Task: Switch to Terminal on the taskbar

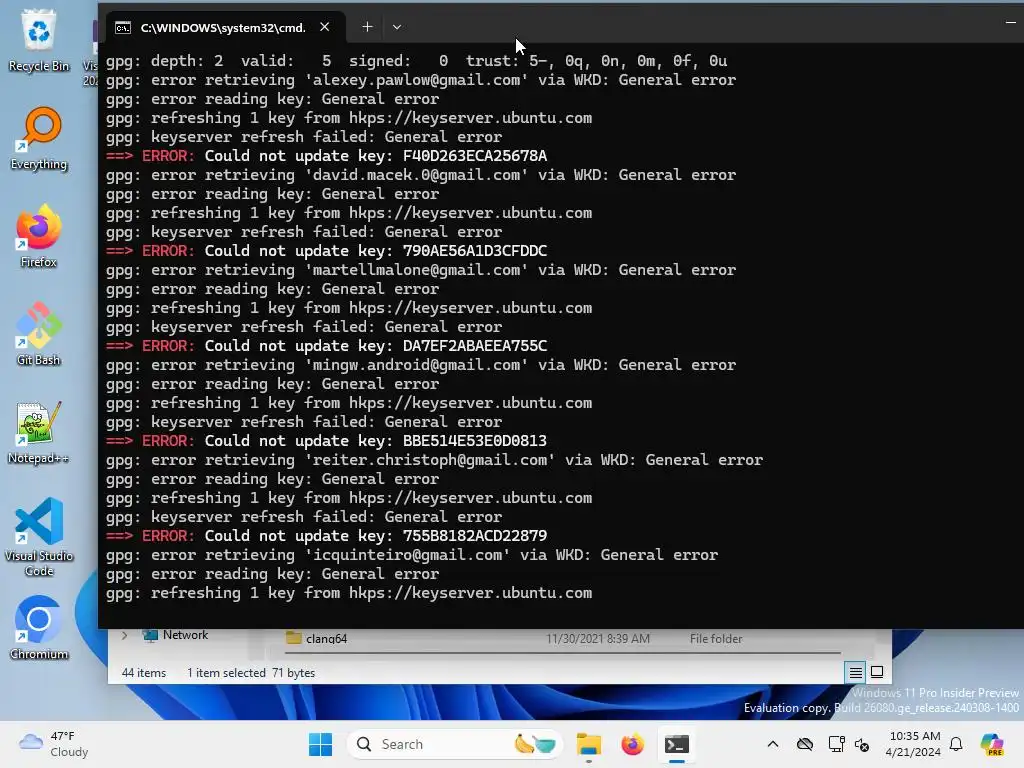Action: [677, 744]
